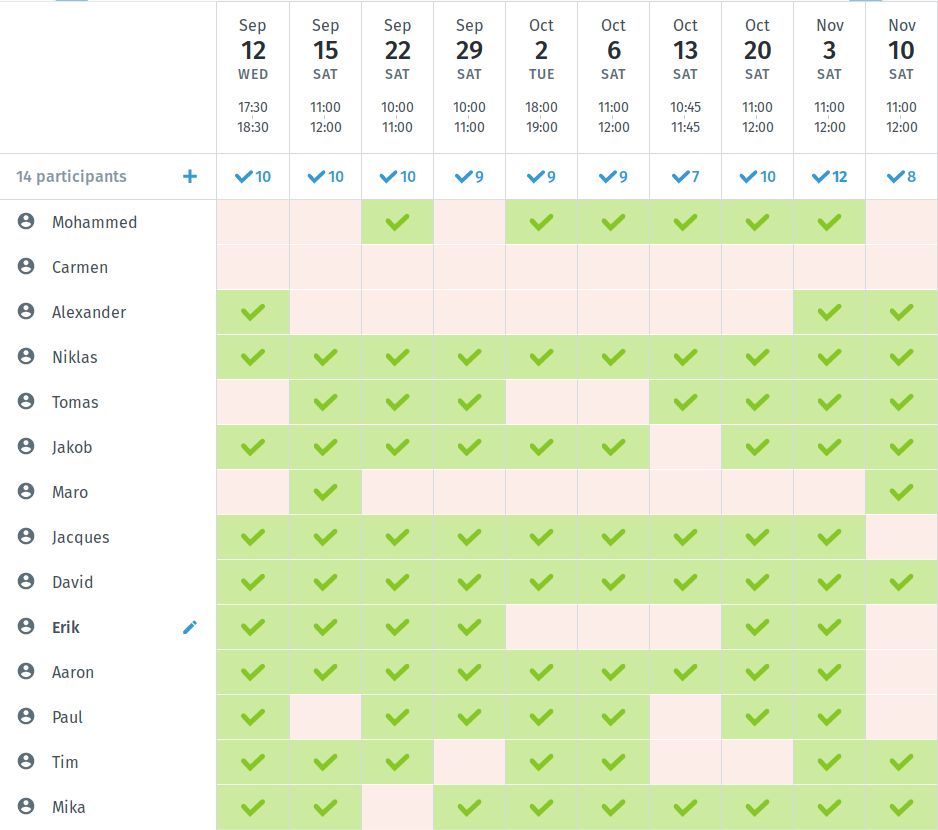Screen dimensions: 938x830
Task: Toggle Erik's Oct 2 availability cell
Action: coord(541,627)
